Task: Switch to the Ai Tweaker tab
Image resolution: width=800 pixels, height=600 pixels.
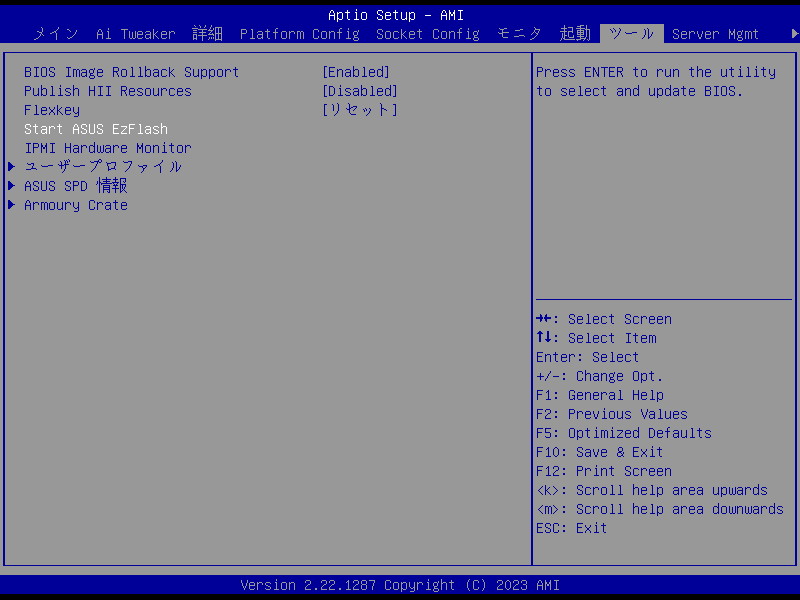Action: point(136,34)
